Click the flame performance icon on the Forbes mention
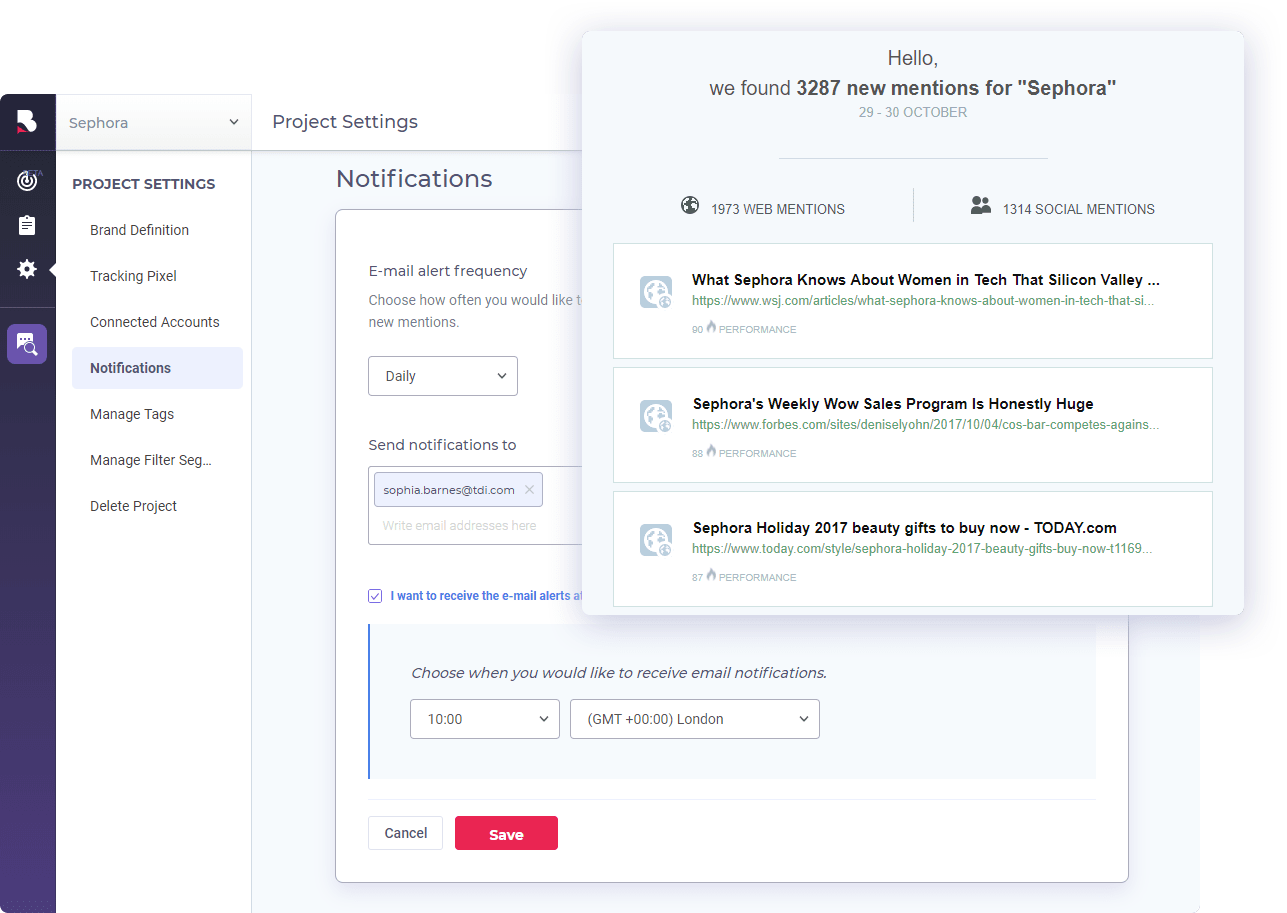The image size is (1287, 913). point(710,451)
